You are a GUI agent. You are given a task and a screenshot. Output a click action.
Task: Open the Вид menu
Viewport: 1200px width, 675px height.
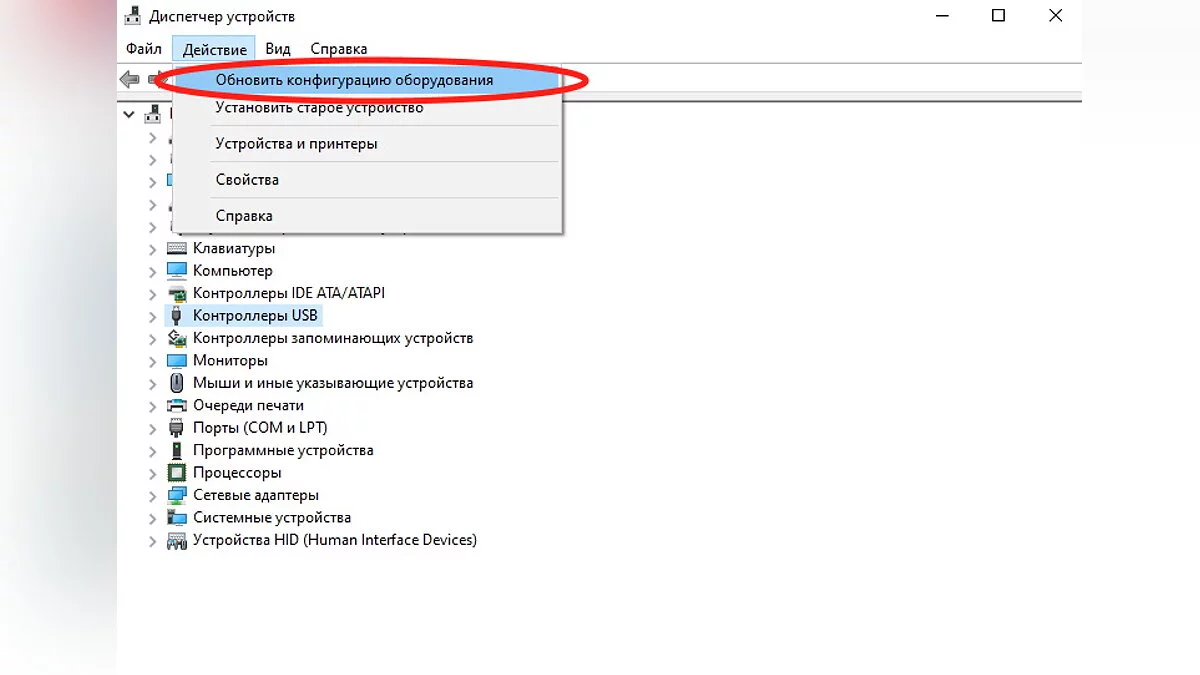pos(278,48)
